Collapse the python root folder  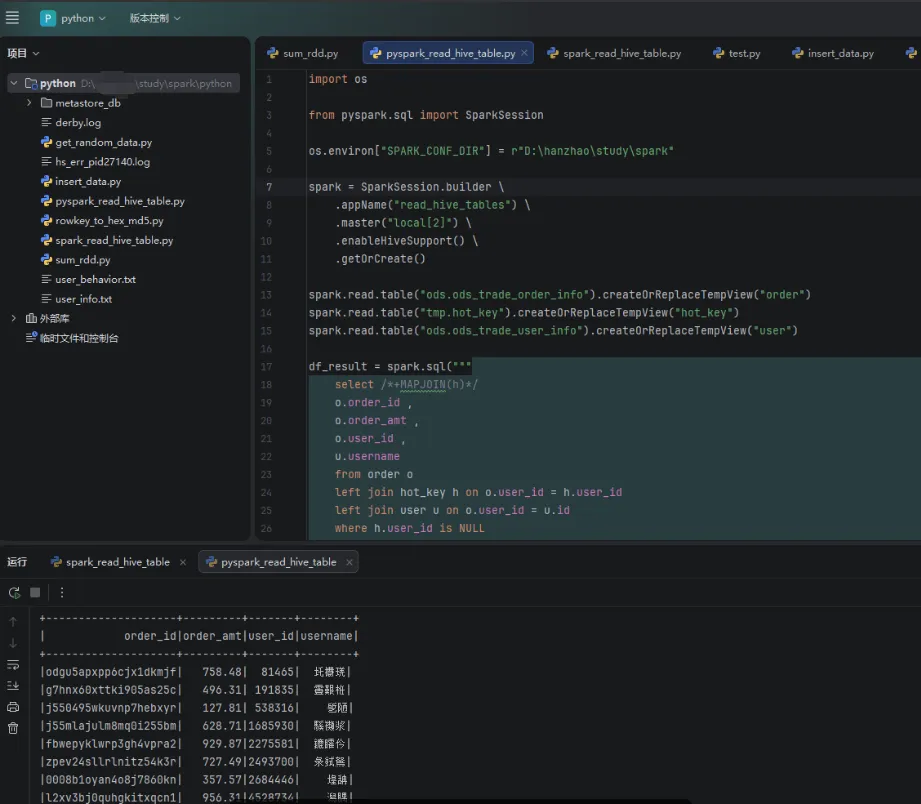[14, 83]
